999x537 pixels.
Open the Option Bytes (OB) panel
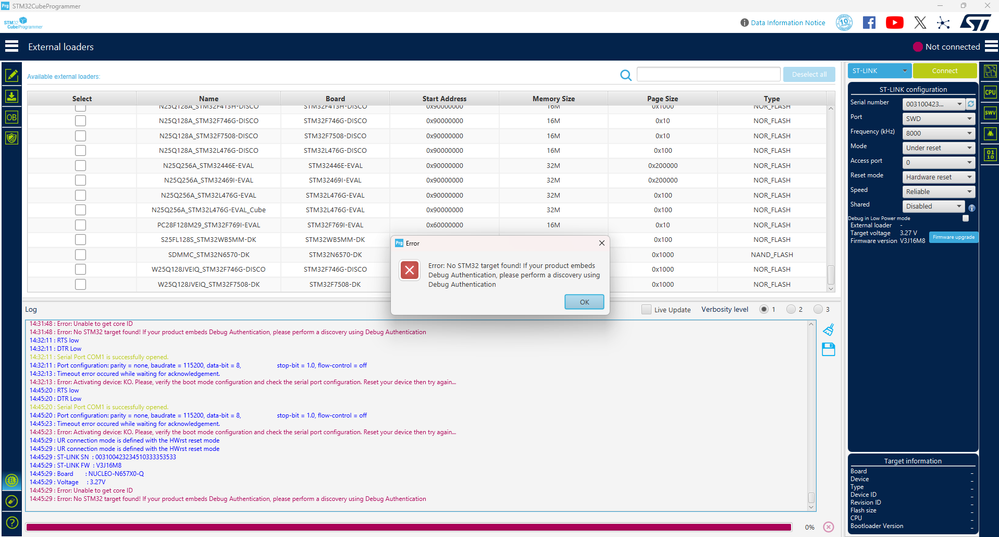pyautogui.click(x=11, y=117)
